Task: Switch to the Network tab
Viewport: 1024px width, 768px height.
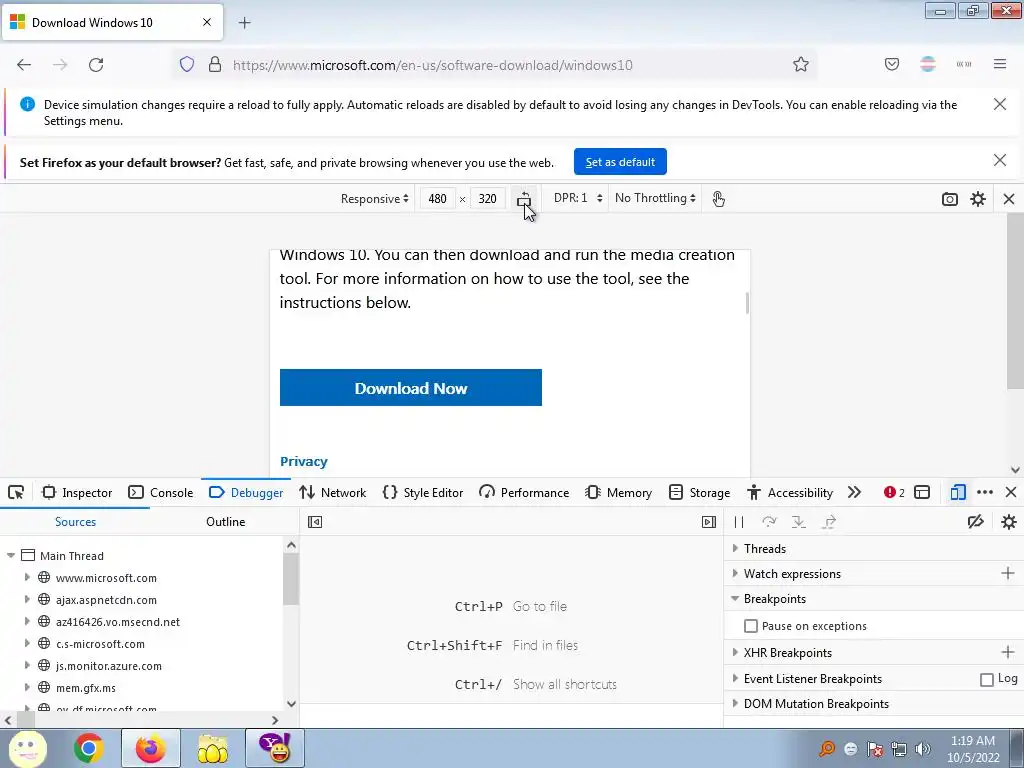Action: [333, 492]
